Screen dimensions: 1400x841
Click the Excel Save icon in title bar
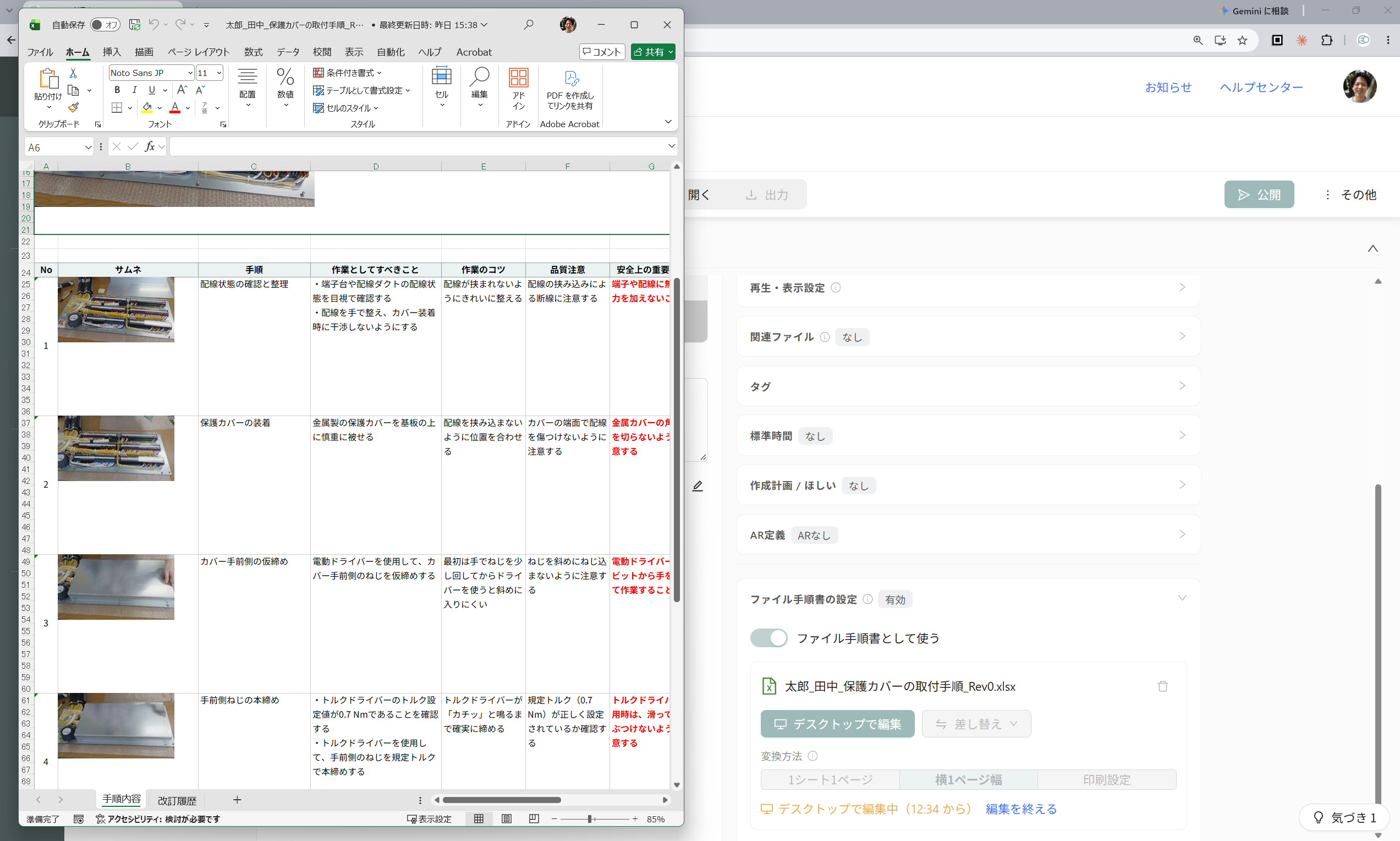pyautogui.click(x=134, y=24)
